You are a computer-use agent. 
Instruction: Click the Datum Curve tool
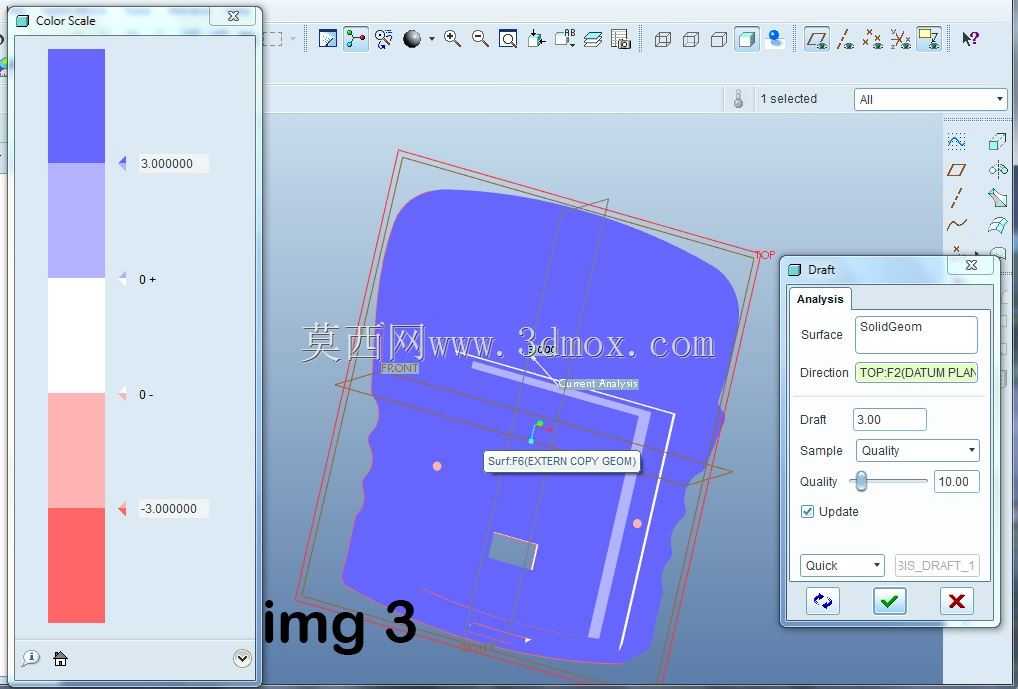(956, 225)
